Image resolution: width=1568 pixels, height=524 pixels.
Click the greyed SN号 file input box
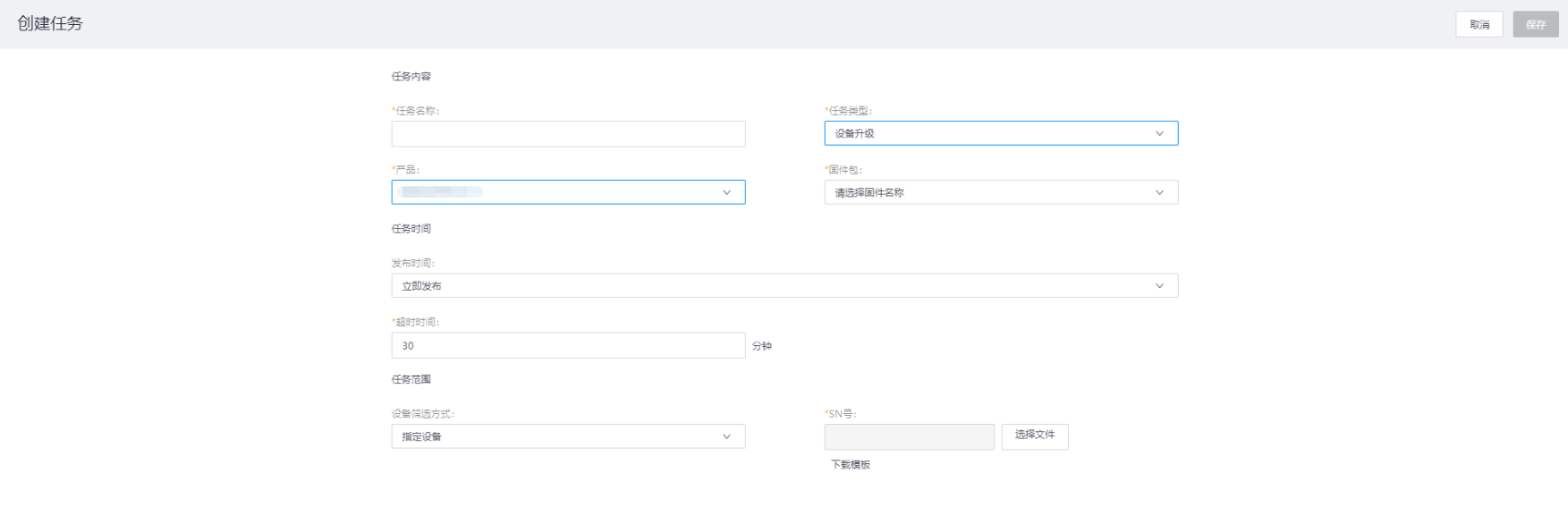tap(909, 436)
